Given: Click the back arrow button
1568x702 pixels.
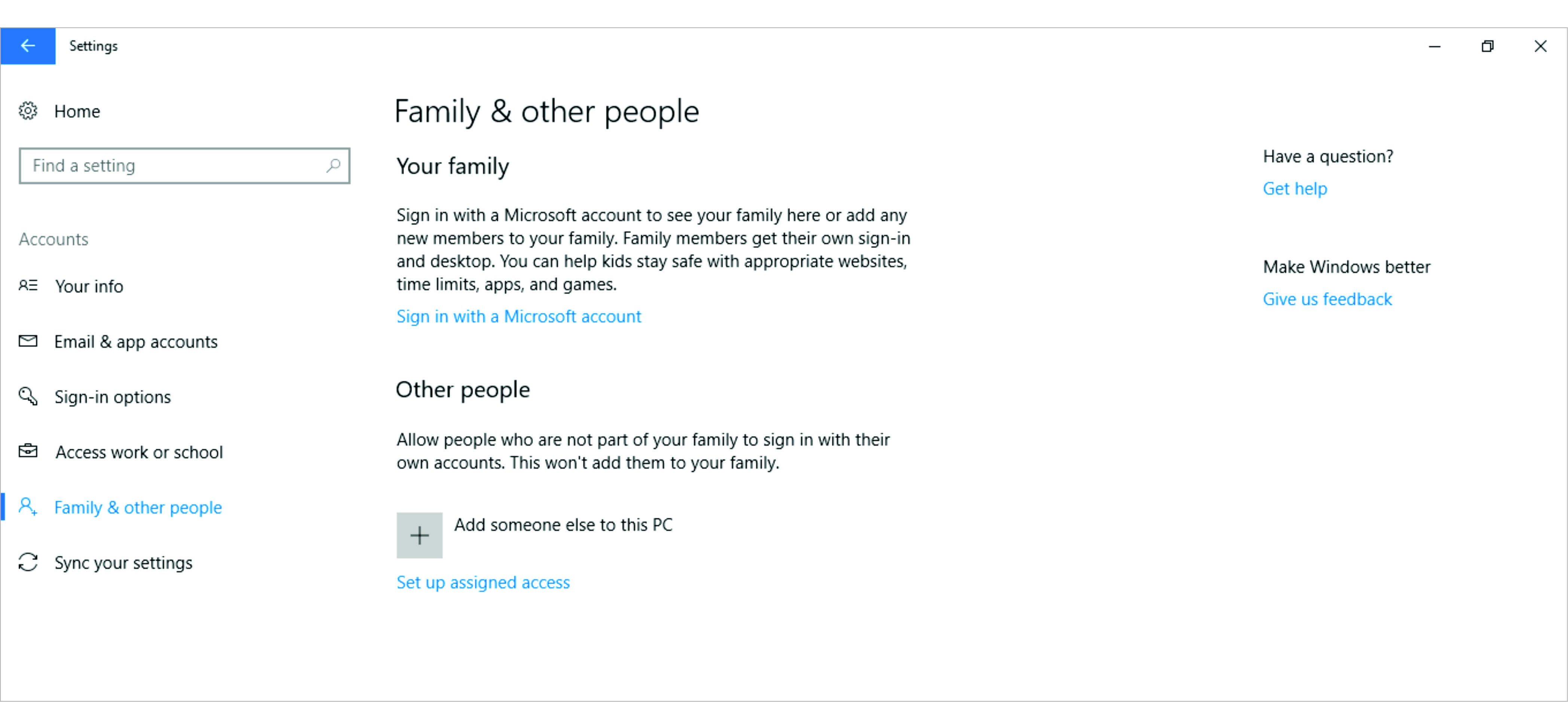Looking at the screenshot, I should [x=27, y=46].
